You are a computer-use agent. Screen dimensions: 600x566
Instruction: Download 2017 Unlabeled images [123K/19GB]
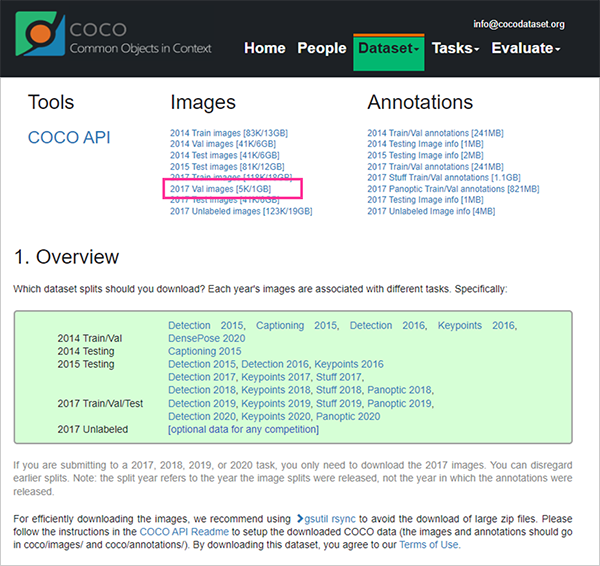click(x=241, y=211)
